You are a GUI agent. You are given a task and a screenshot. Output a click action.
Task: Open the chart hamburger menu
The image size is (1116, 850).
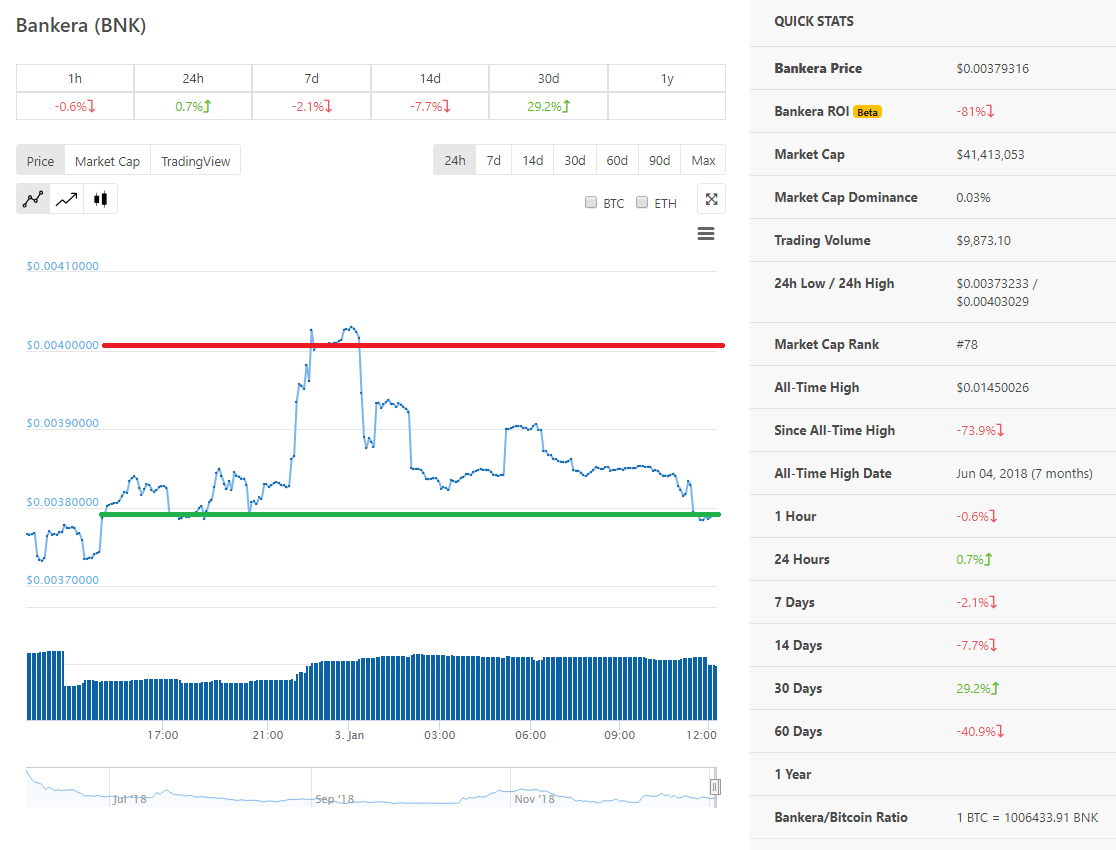pyautogui.click(x=705, y=234)
